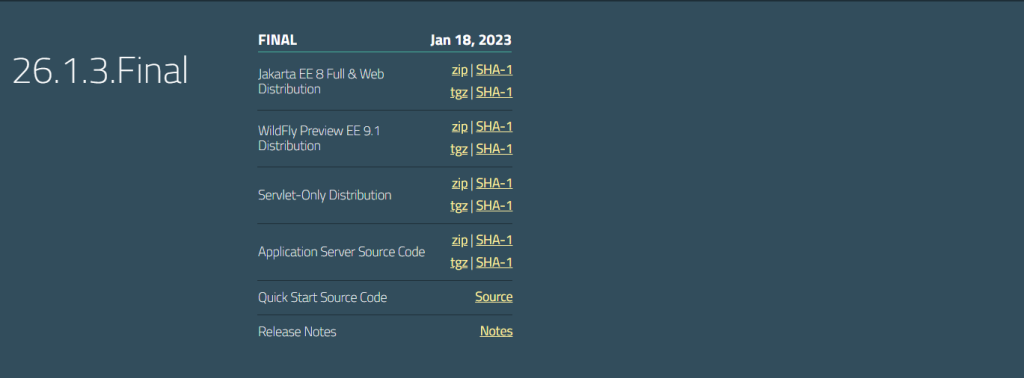Download Application Server Source Code zip

[459, 240]
